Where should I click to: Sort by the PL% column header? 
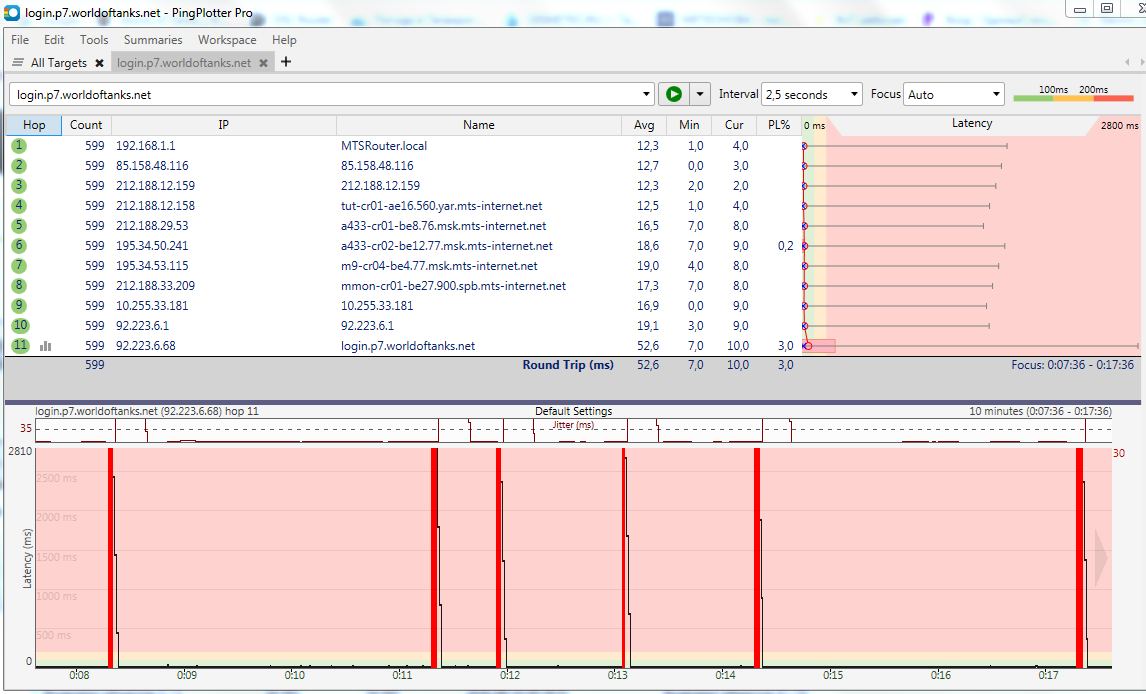pyautogui.click(x=779, y=126)
